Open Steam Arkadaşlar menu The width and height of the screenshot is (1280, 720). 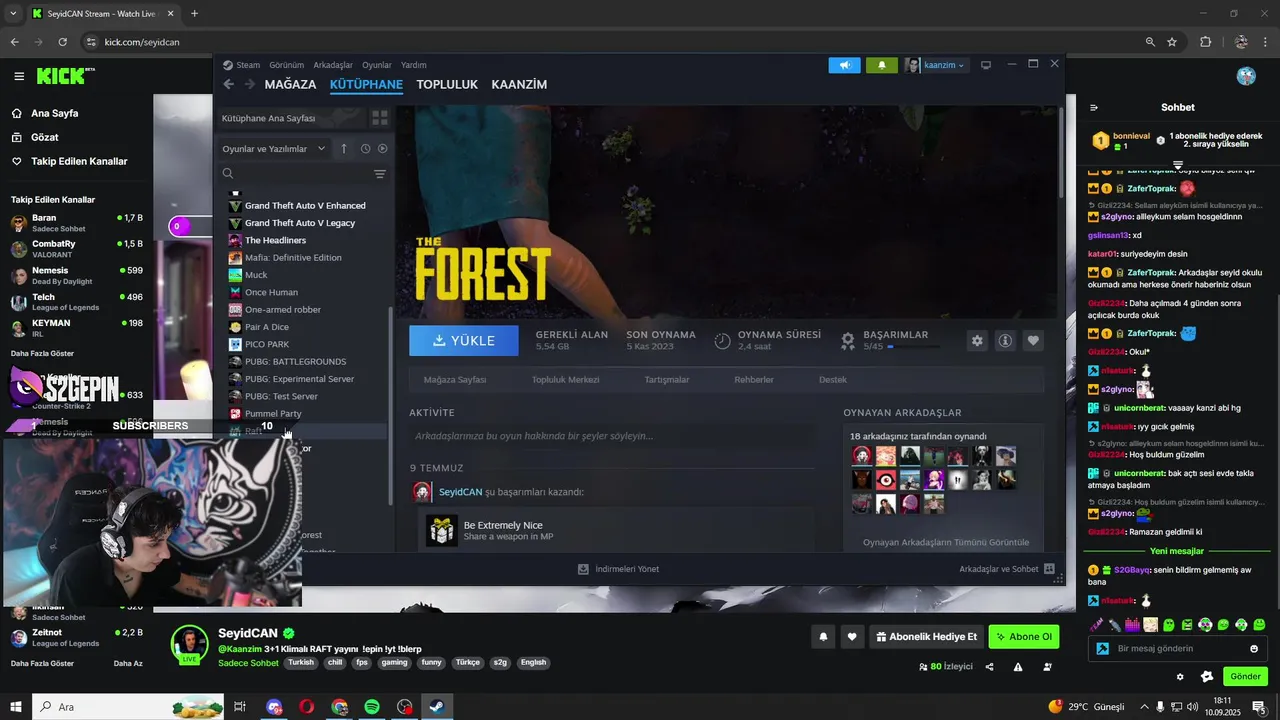[x=333, y=65]
